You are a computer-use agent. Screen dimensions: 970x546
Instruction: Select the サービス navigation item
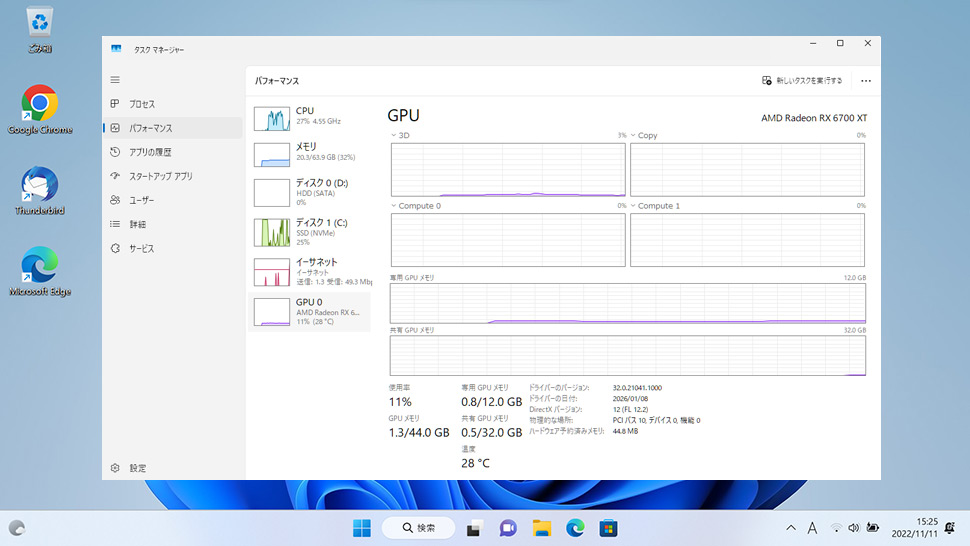(173, 249)
